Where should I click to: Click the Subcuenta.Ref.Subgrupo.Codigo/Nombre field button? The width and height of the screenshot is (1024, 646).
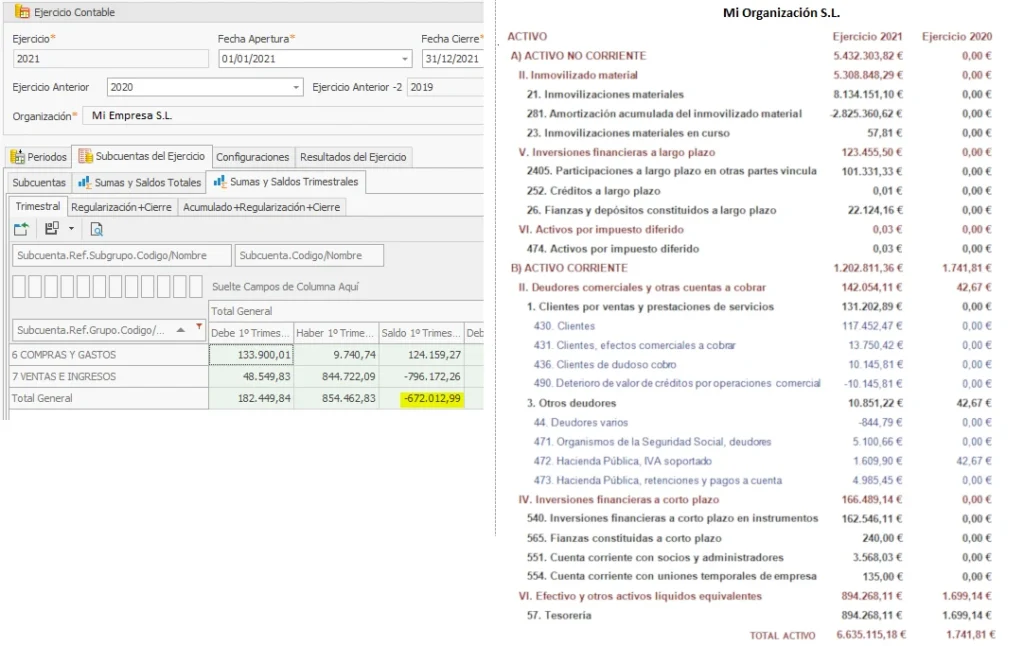121,255
